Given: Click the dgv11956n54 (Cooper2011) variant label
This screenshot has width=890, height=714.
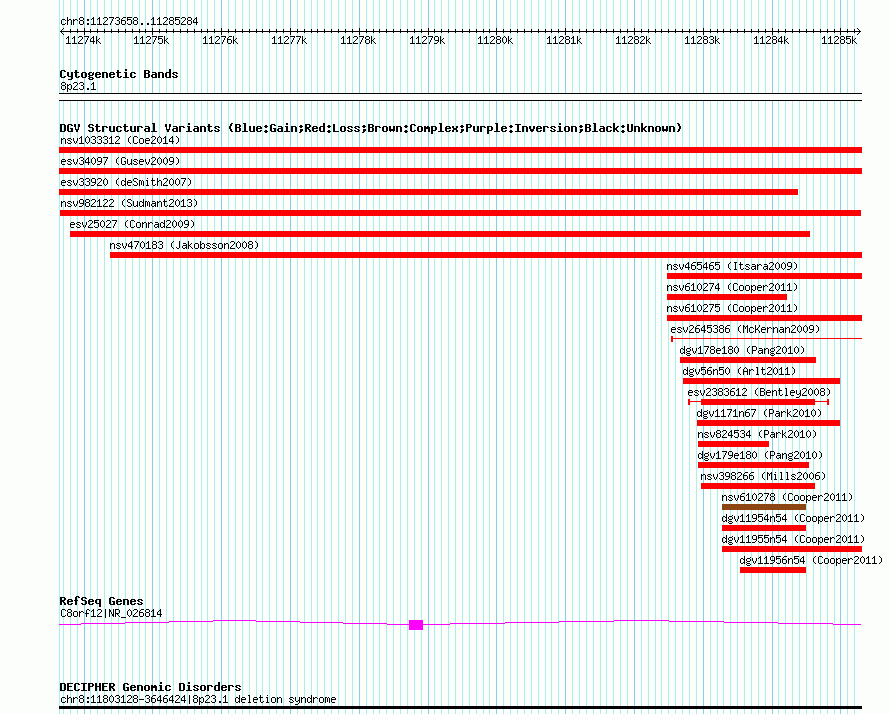Looking at the screenshot, I should (812, 560).
